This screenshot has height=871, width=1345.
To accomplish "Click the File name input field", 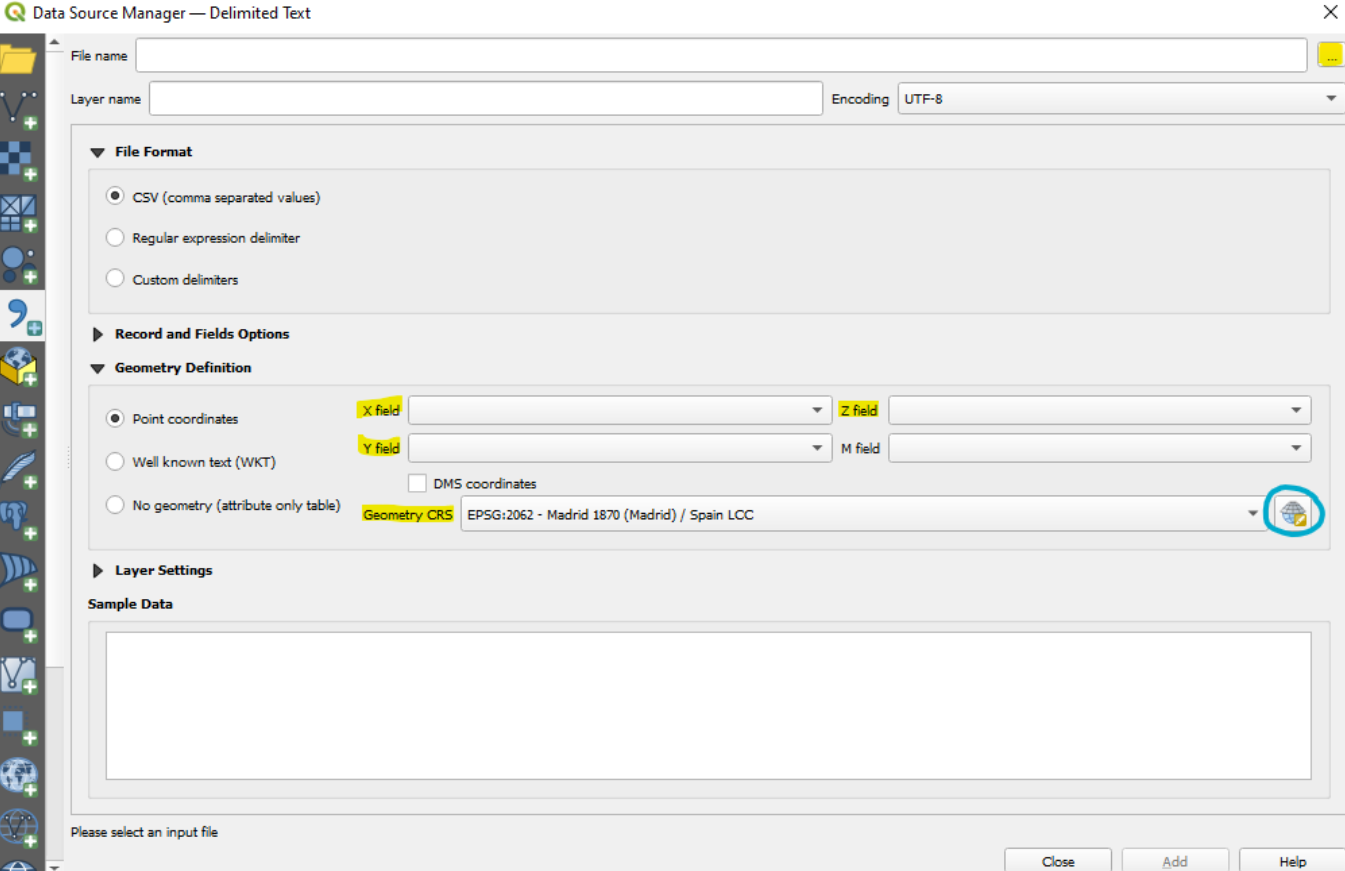I will [721, 56].
